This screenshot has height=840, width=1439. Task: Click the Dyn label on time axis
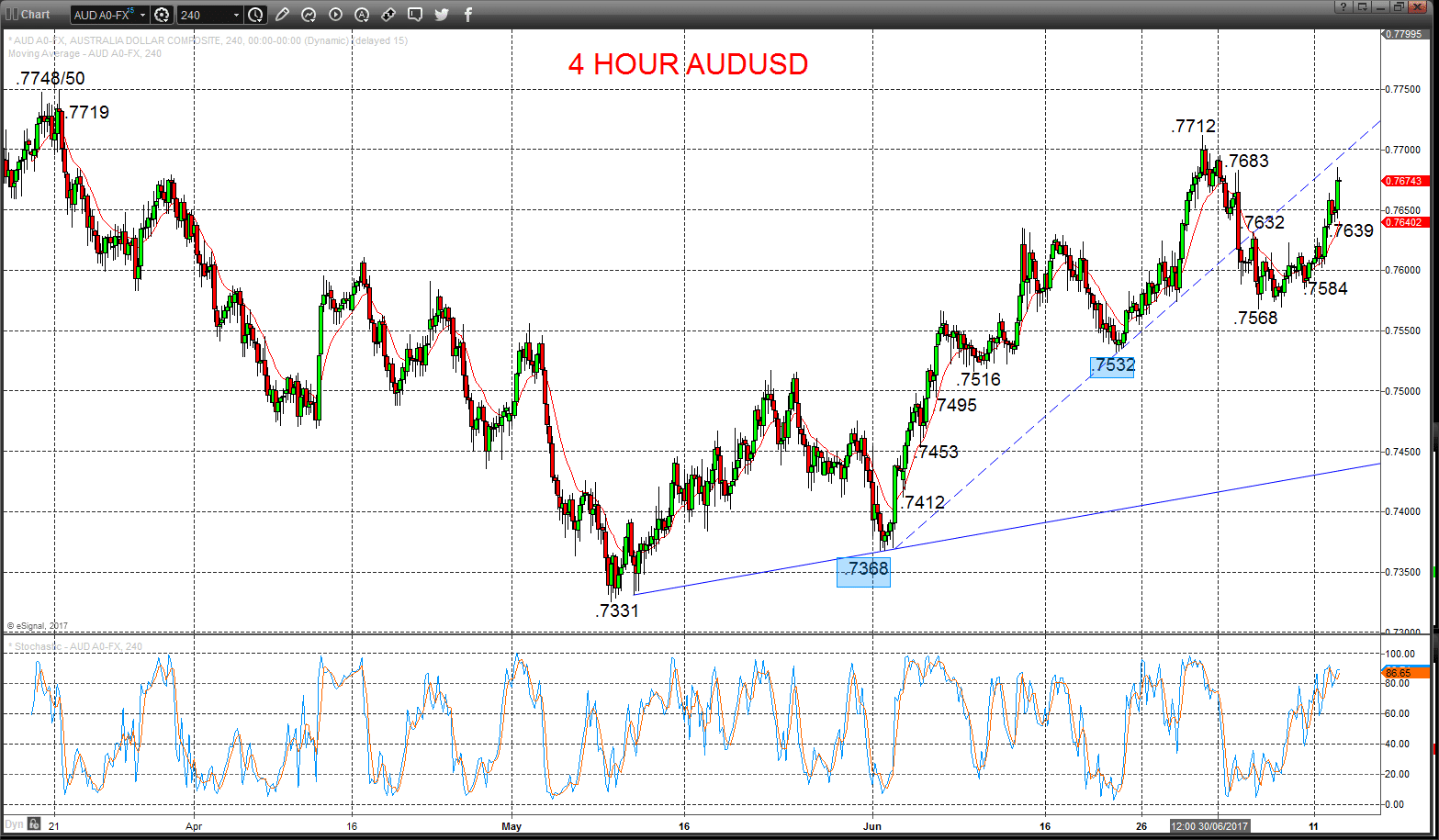coord(14,824)
